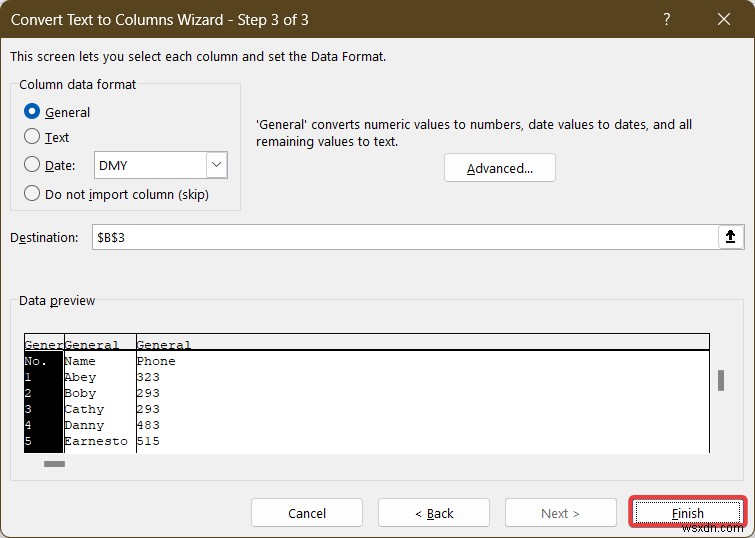The width and height of the screenshot is (755, 538).
Task: Open the Advanced settings button
Action: point(500,168)
